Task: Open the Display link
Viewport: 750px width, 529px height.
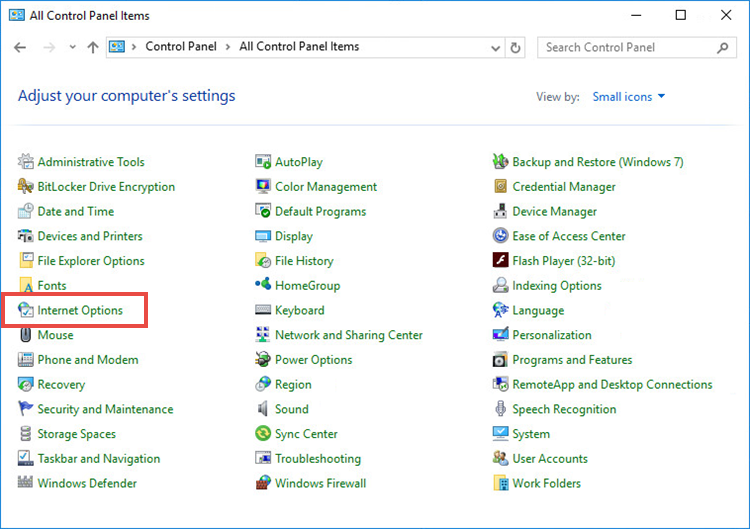Action: click(x=294, y=236)
